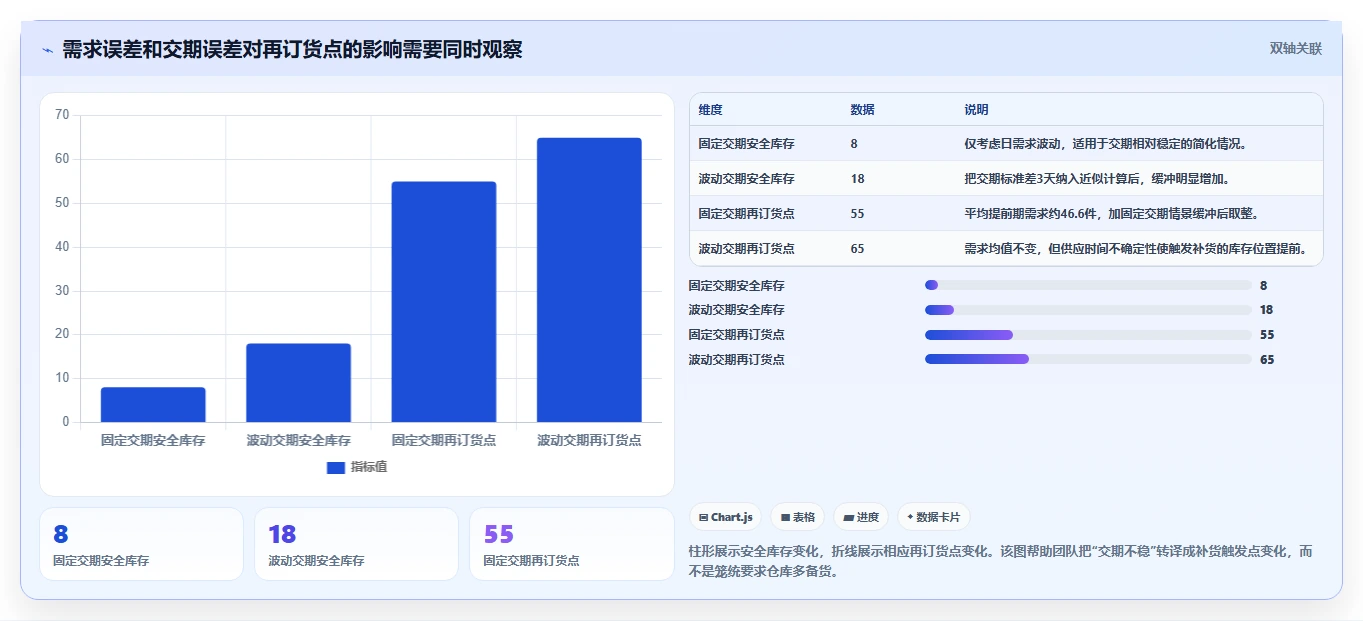Click the table data cell value 18
This screenshot has width=1363, height=621.
click(857, 179)
